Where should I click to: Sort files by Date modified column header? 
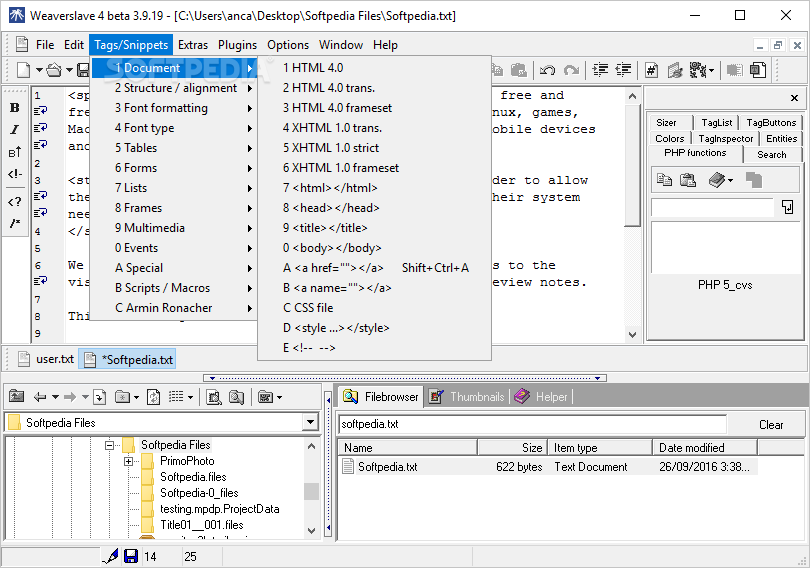705,448
